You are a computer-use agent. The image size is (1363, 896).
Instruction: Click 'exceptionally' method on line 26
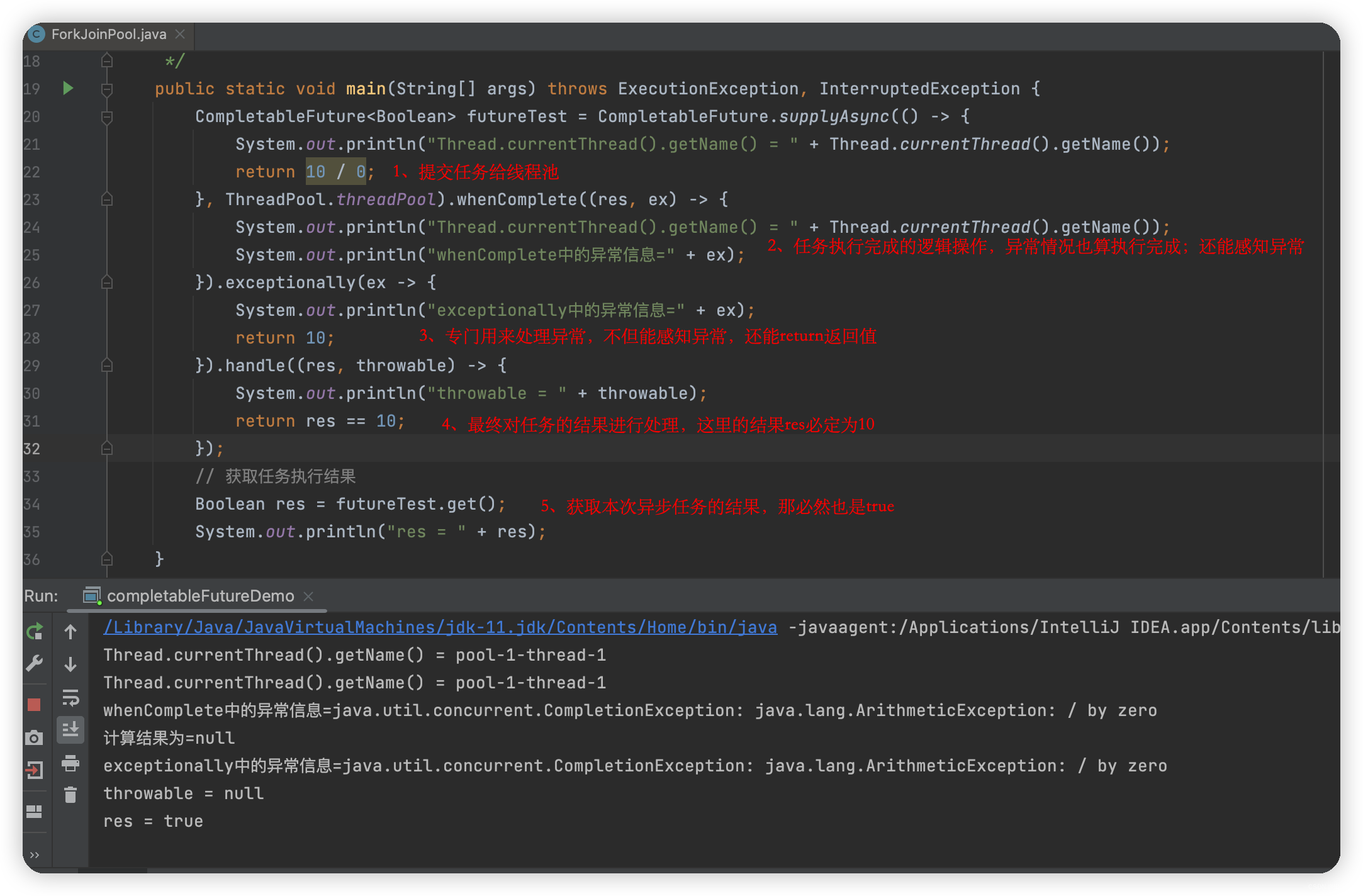[x=291, y=283]
